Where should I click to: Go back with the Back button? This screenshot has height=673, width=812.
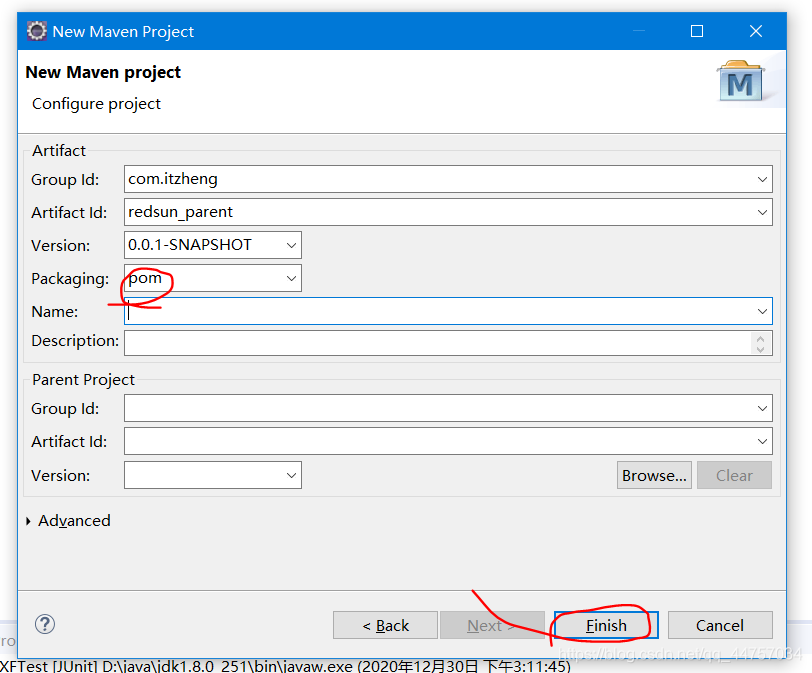(x=385, y=625)
